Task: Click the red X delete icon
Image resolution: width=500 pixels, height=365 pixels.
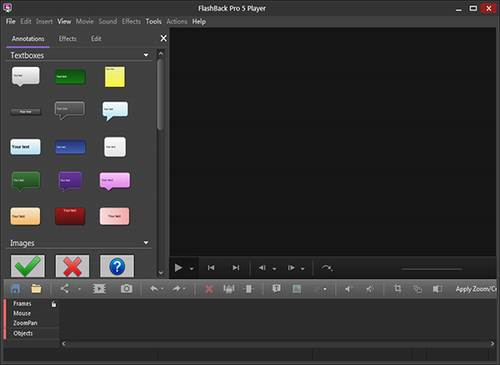Action: click(209, 289)
